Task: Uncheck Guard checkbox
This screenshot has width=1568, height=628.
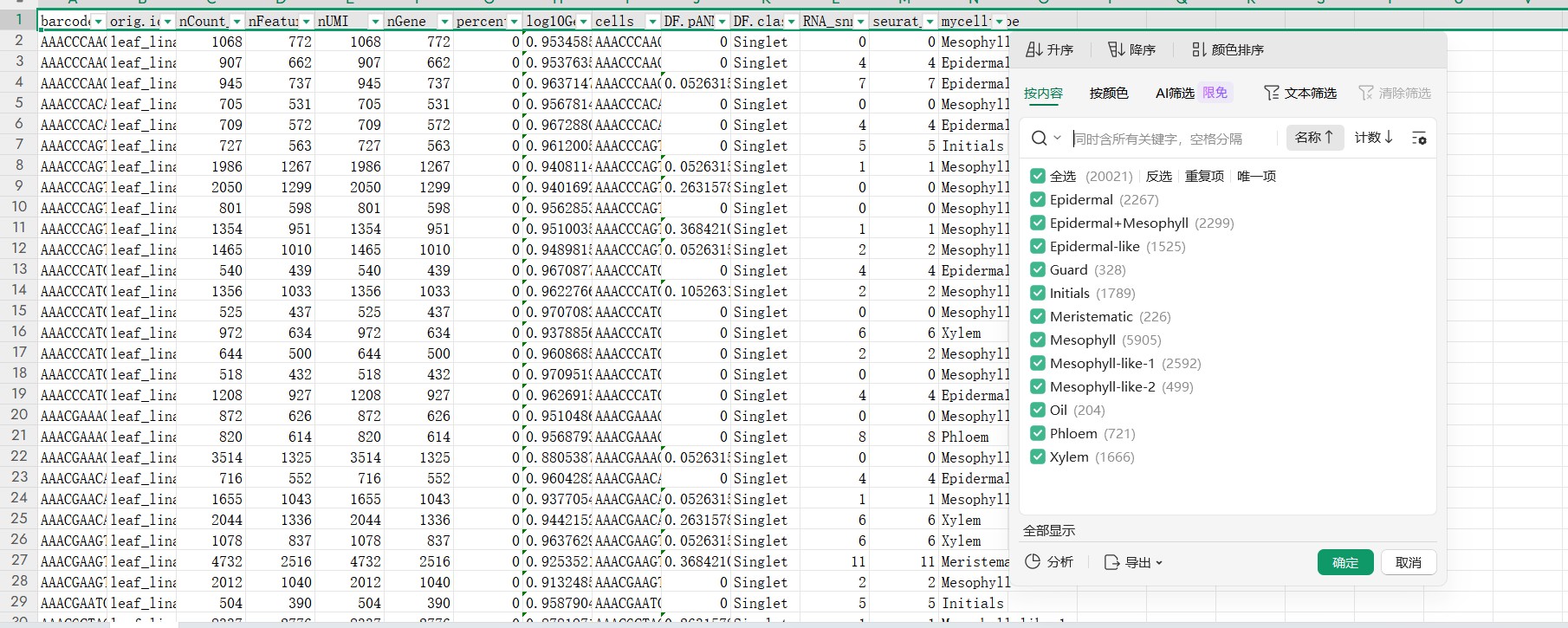Action: [1038, 269]
